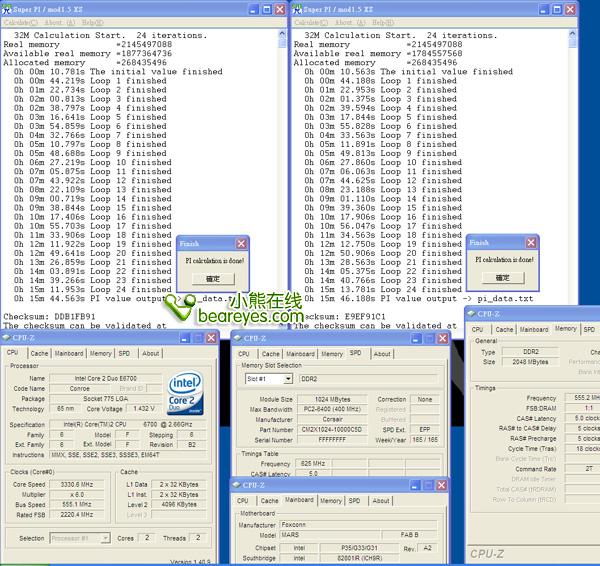Select the About tab in the Mainboard window
Viewport: 600px width, 566px height.
click(x=381, y=501)
